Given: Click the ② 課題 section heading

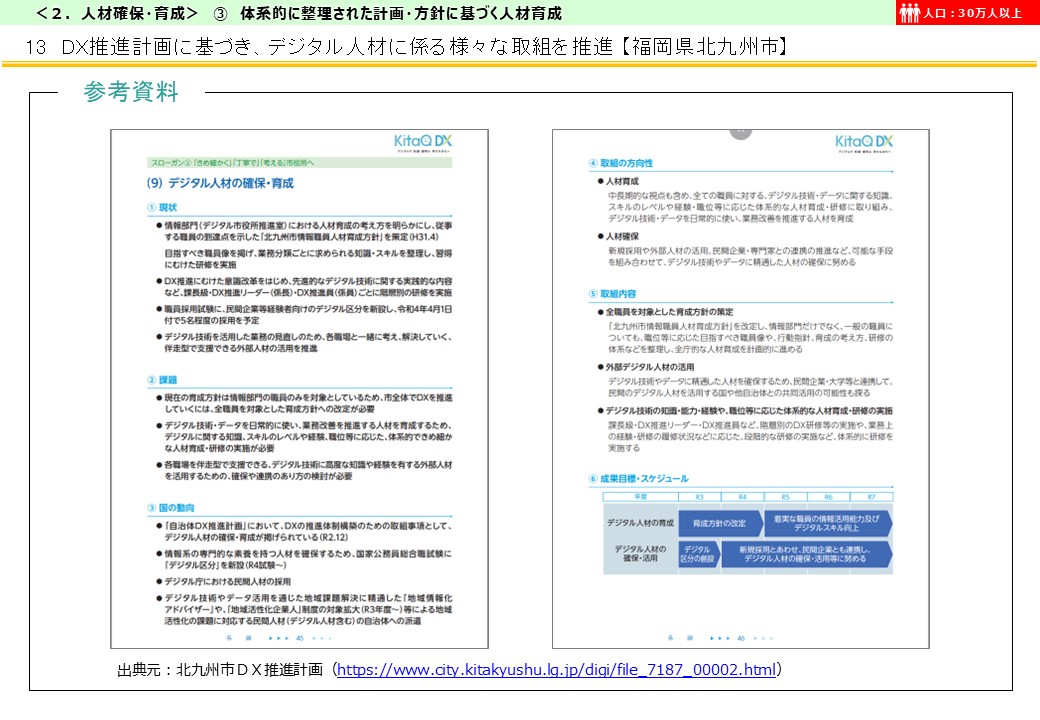Looking at the screenshot, I should [162, 380].
